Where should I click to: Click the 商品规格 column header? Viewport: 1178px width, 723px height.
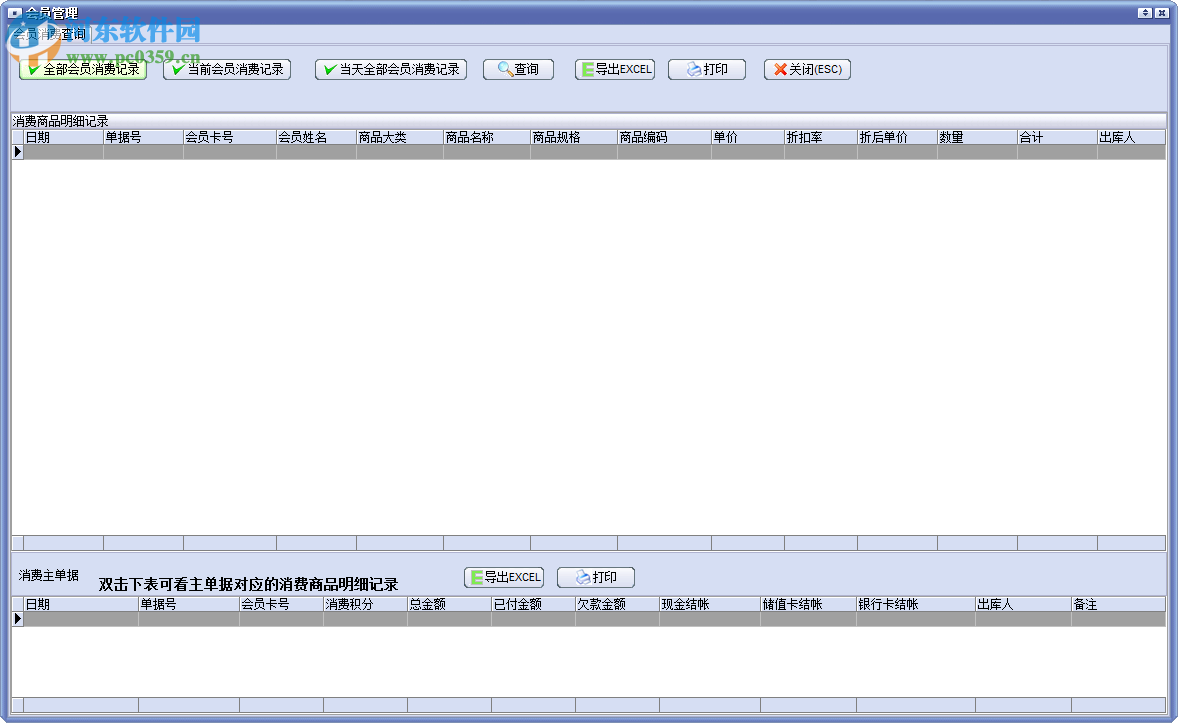pyautogui.click(x=574, y=137)
